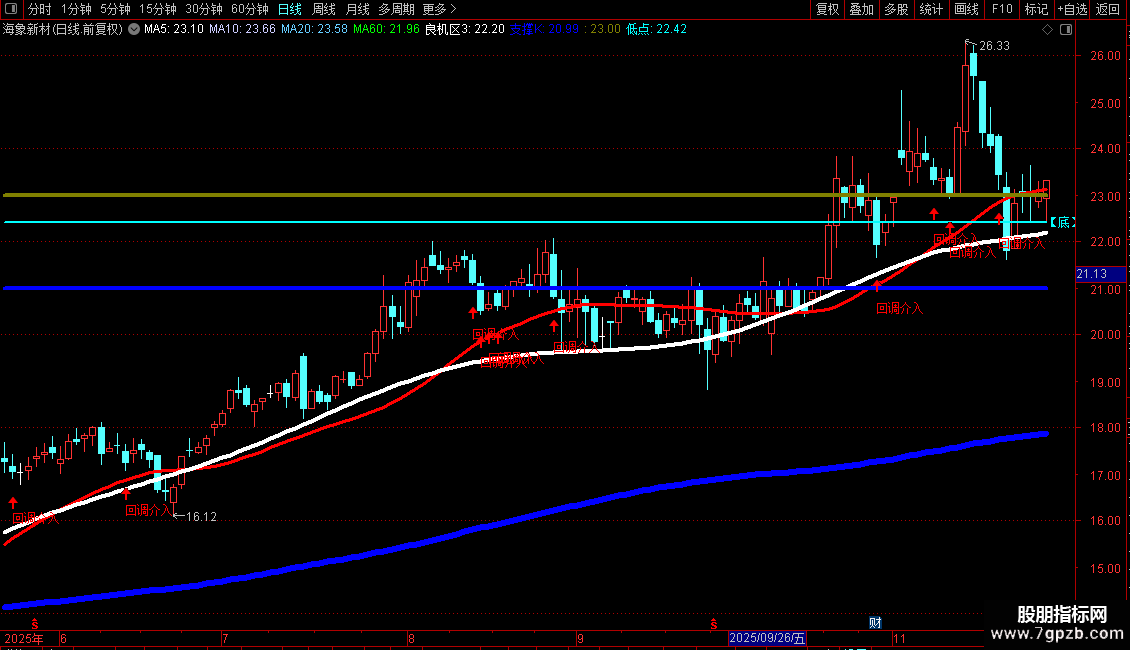Viewport: 1130px width, 650px height.
Task: Select the 30分钟 period
Action: pyautogui.click(x=203, y=9)
